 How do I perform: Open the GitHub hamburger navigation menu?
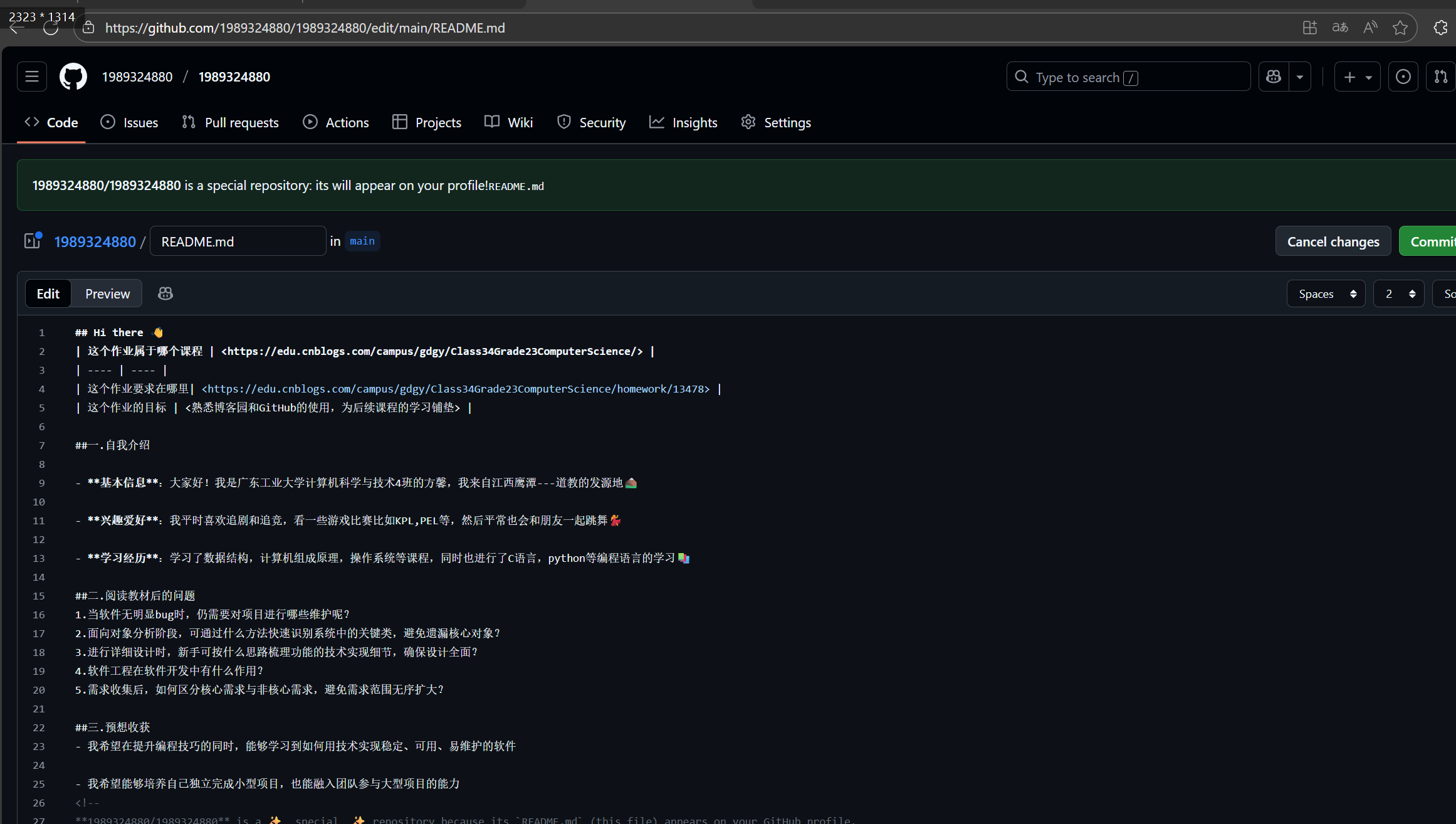click(x=32, y=77)
